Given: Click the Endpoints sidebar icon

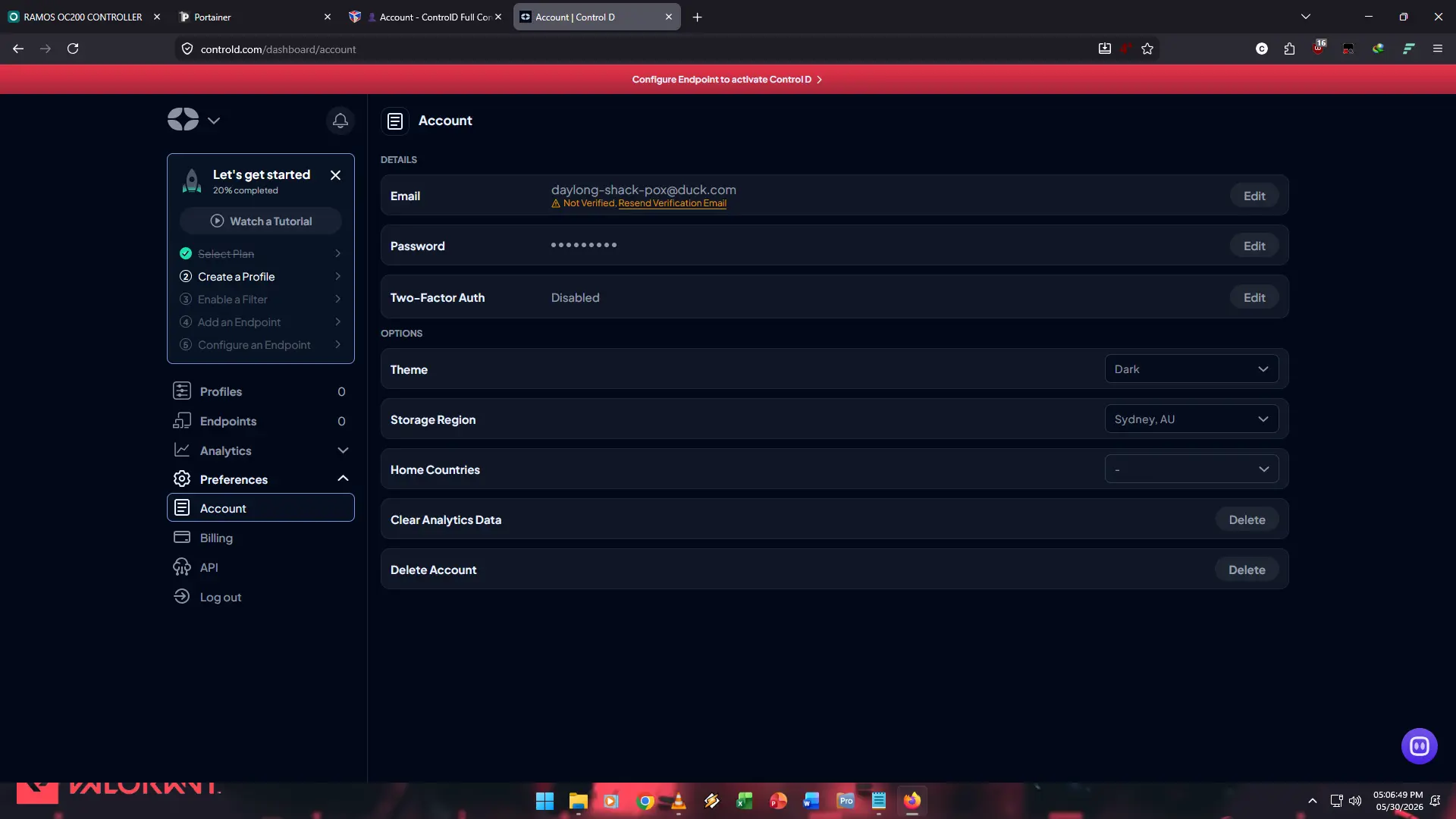Looking at the screenshot, I should (x=182, y=421).
